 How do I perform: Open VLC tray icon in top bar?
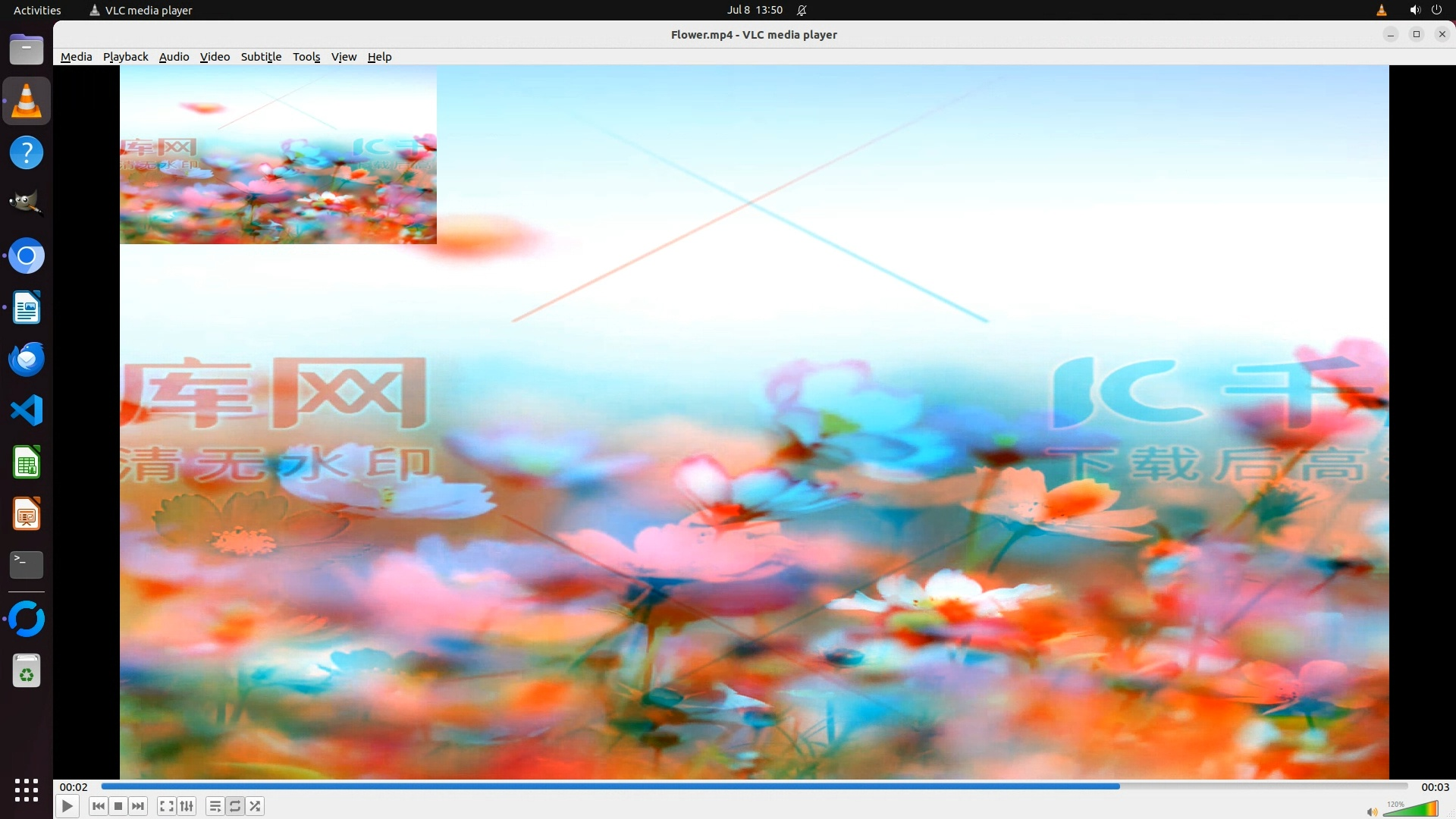1381,10
